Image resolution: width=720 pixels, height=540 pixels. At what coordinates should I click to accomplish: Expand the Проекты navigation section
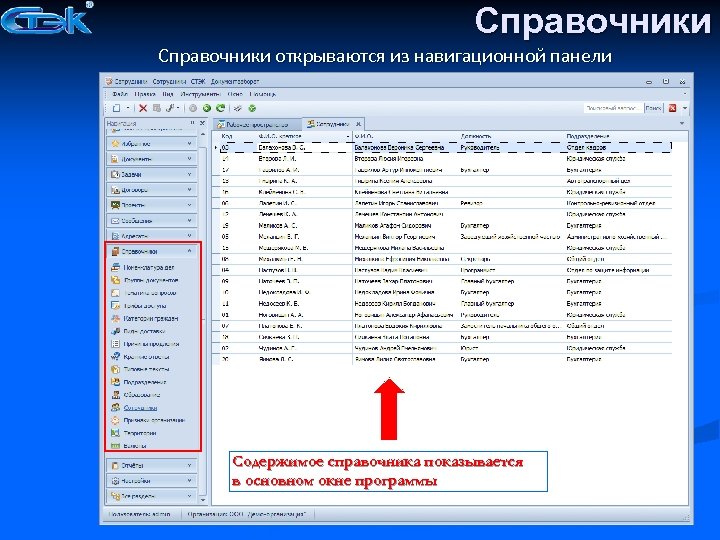152,205
